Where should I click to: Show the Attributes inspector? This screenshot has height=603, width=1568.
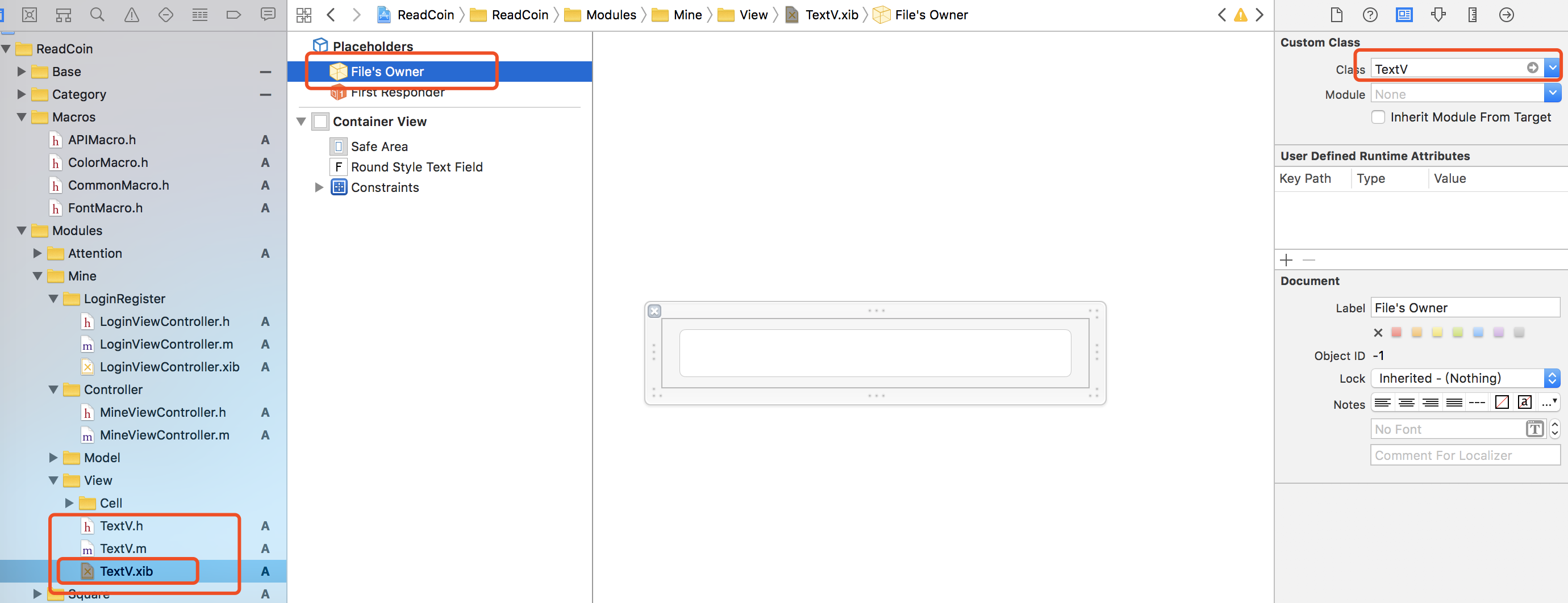tap(1438, 15)
